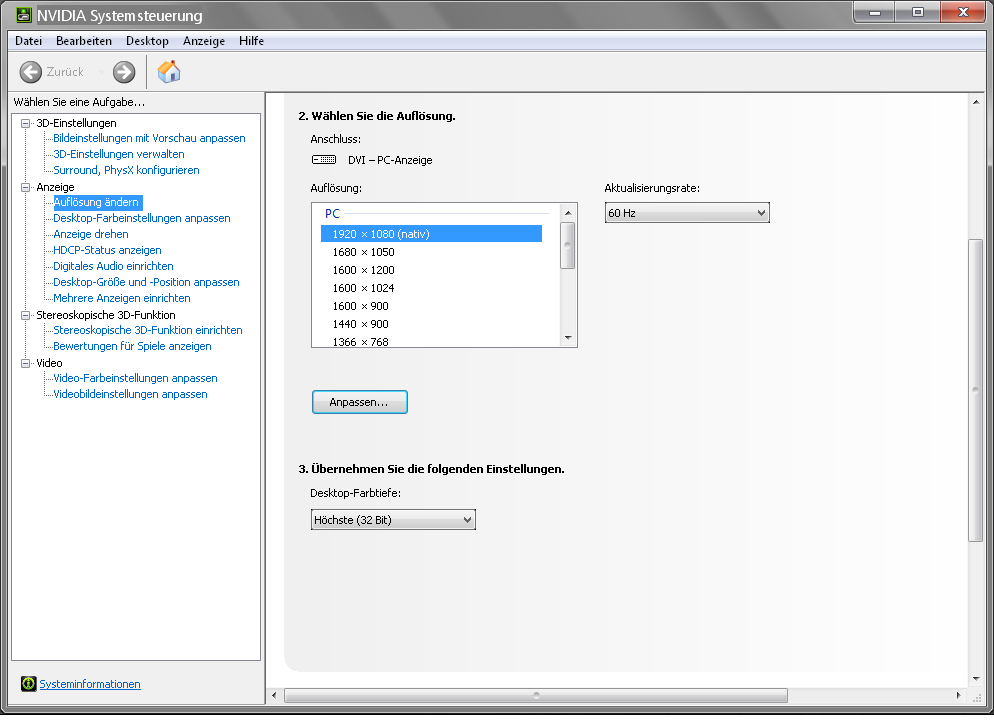The width and height of the screenshot is (994, 720).
Task: Select Auflösung ändern in the tree
Action: pyautogui.click(x=96, y=202)
